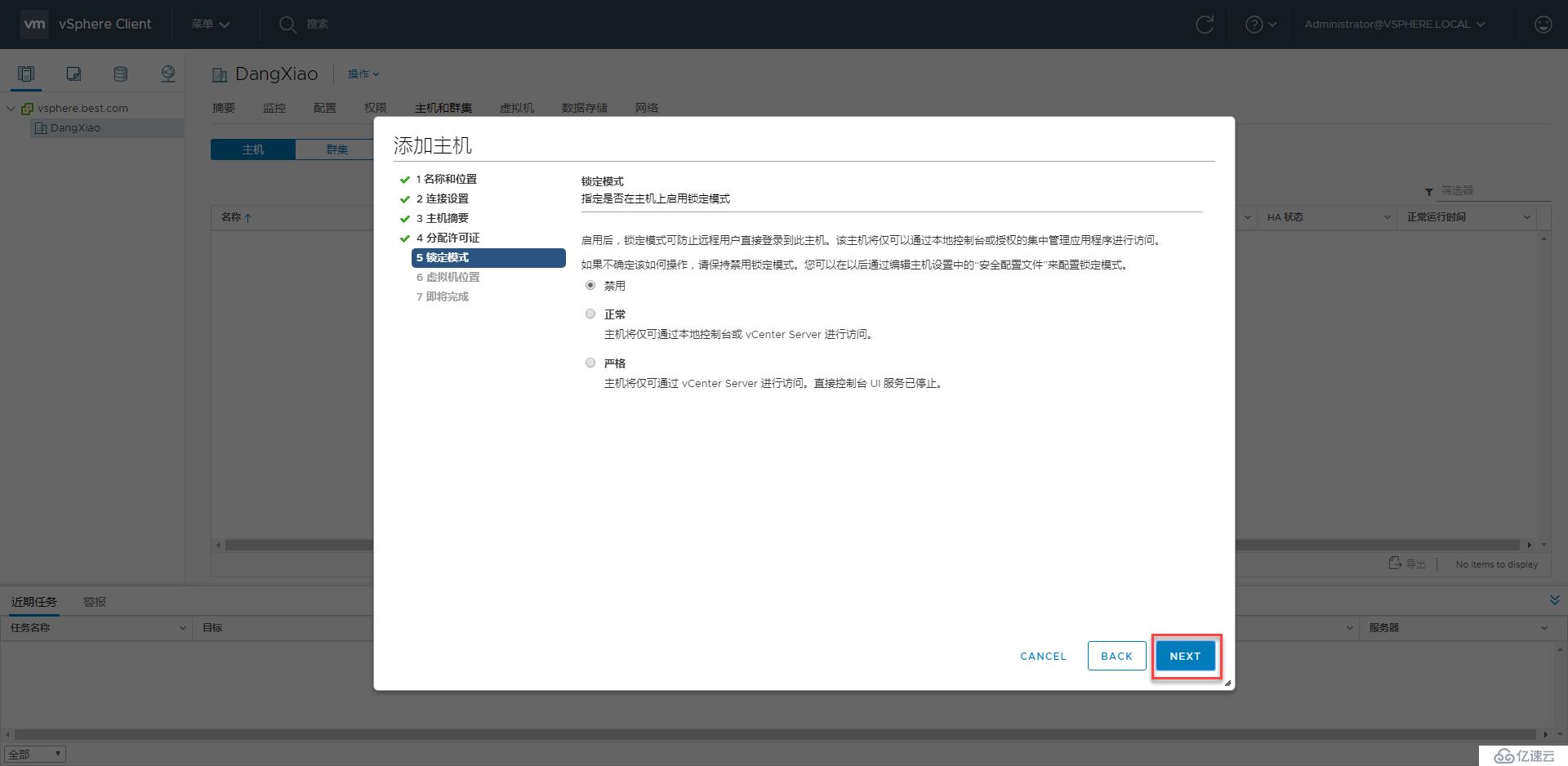This screenshot has height=766, width=1568.
Task: Select DangXiao in the inventory tree
Action: 75,128
